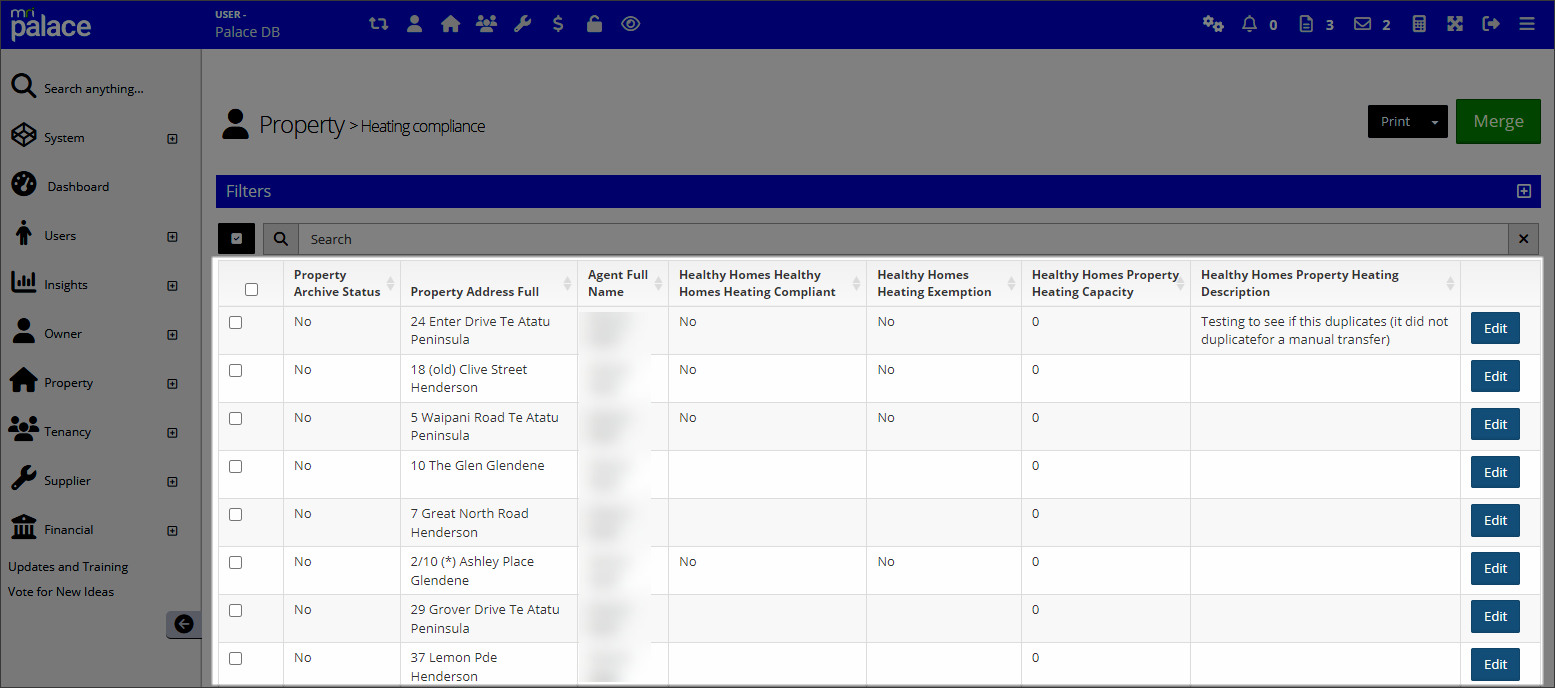The width and height of the screenshot is (1555, 688).
Task: Tick checkbox for 10 The Glen row
Action: (x=236, y=467)
